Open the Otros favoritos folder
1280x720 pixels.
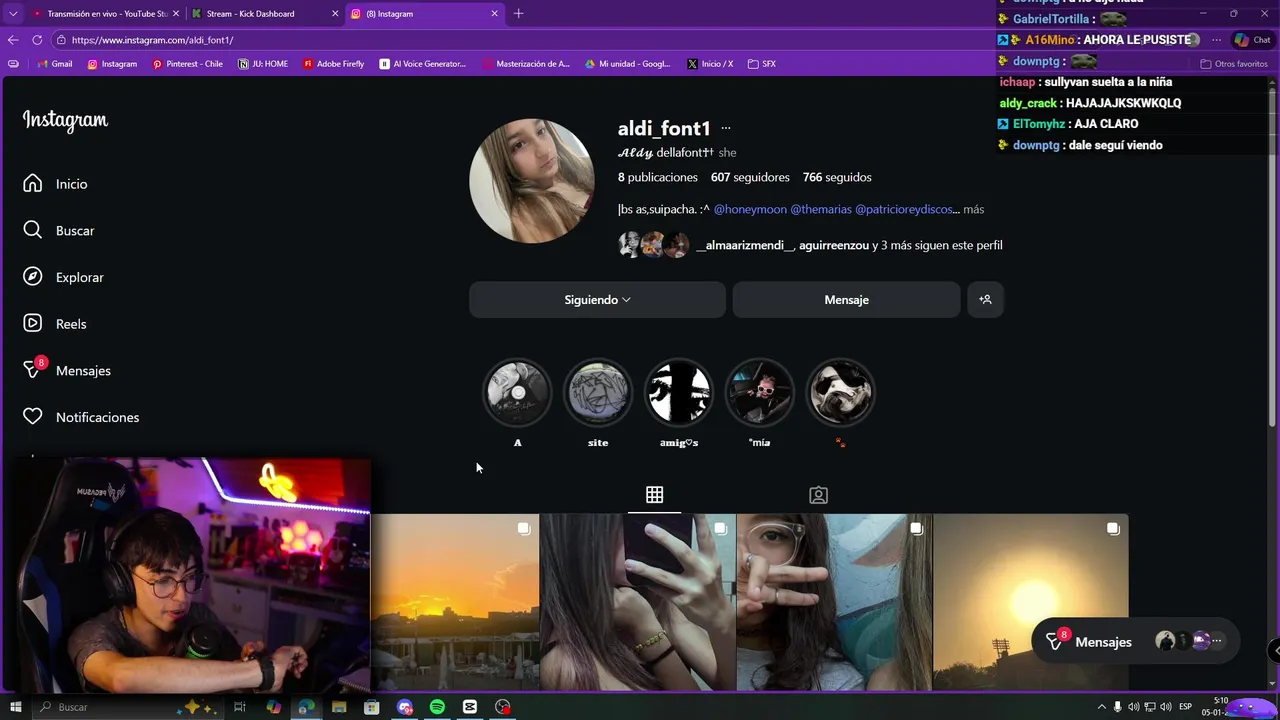coord(1234,64)
